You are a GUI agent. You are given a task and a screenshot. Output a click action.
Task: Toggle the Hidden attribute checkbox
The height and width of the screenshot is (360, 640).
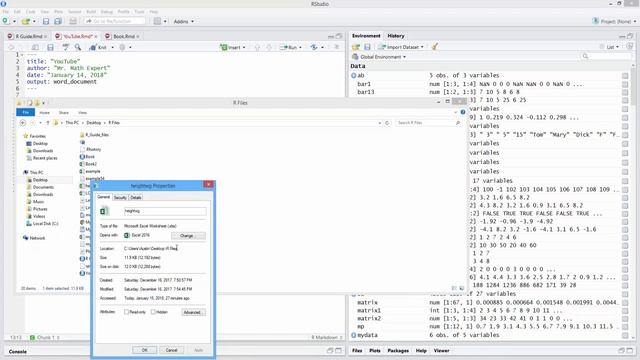coord(153,312)
